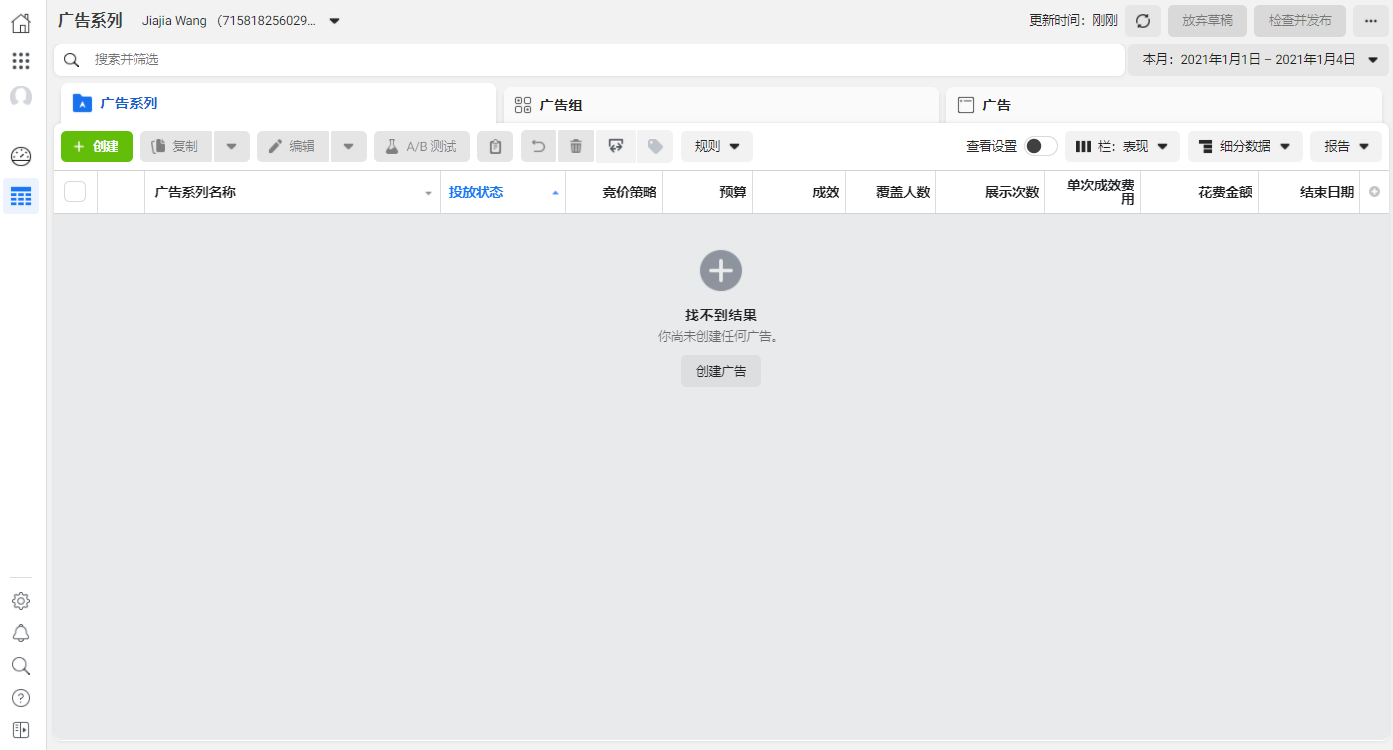
Task: Expand the 规则 dropdown
Action: pyautogui.click(x=716, y=147)
